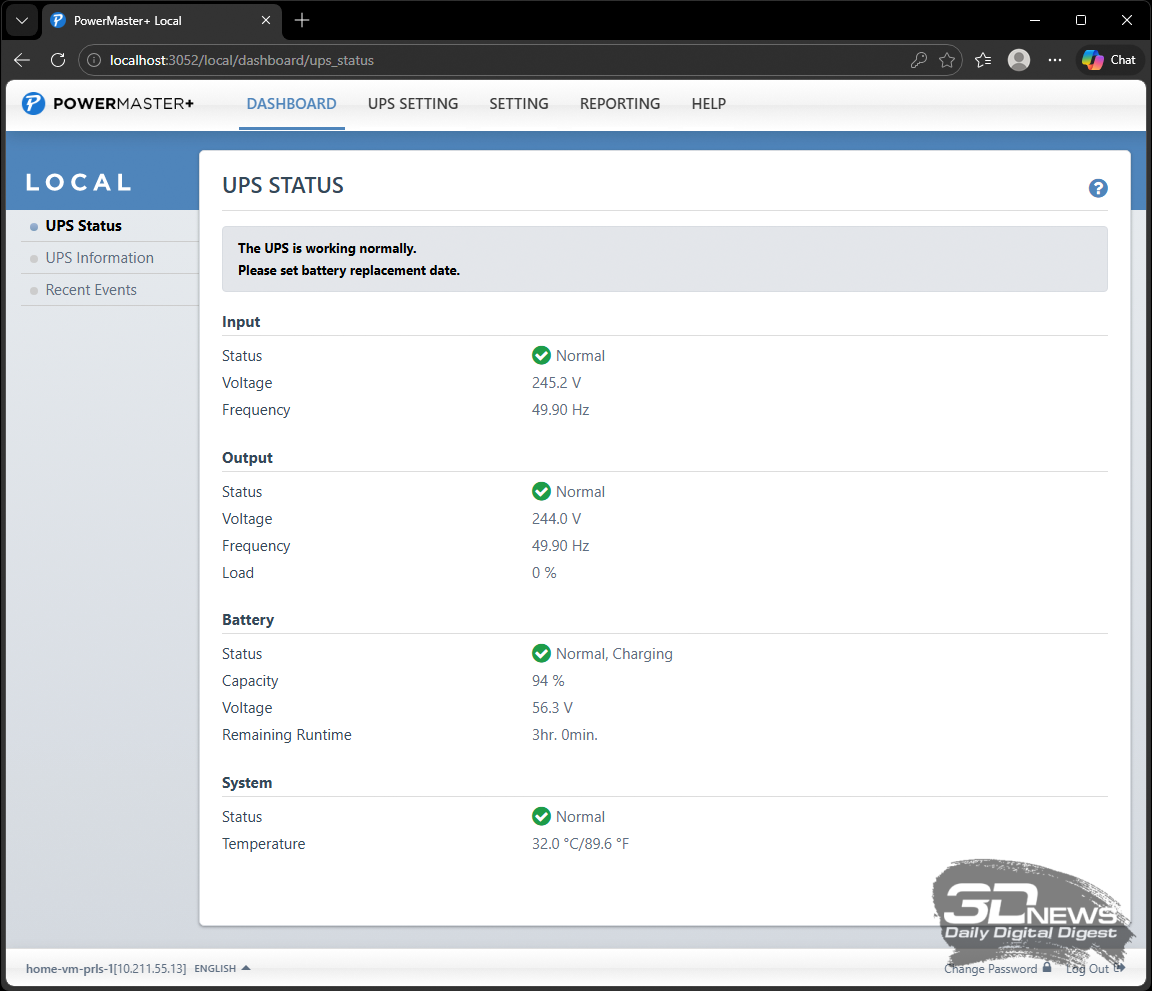
Task: Click the browser refresh icon
Action: (x=58, y=60)
